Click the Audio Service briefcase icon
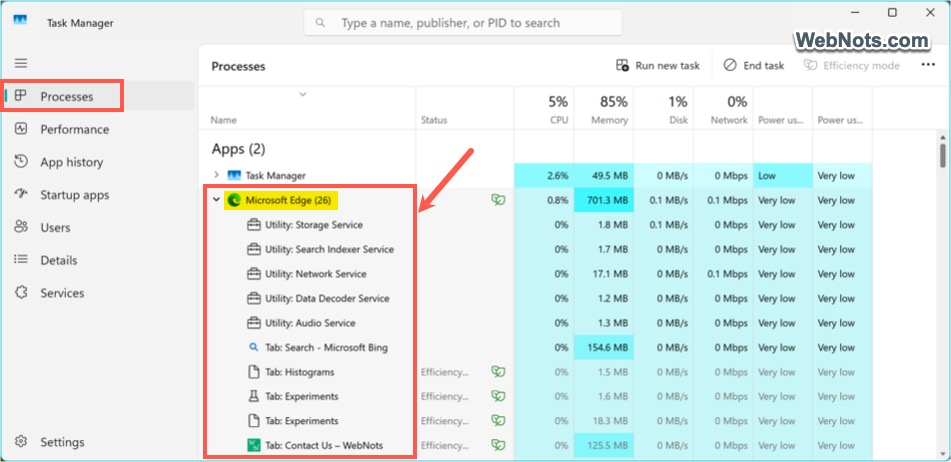This screenshot has width=951, height=462. [254, 323]
